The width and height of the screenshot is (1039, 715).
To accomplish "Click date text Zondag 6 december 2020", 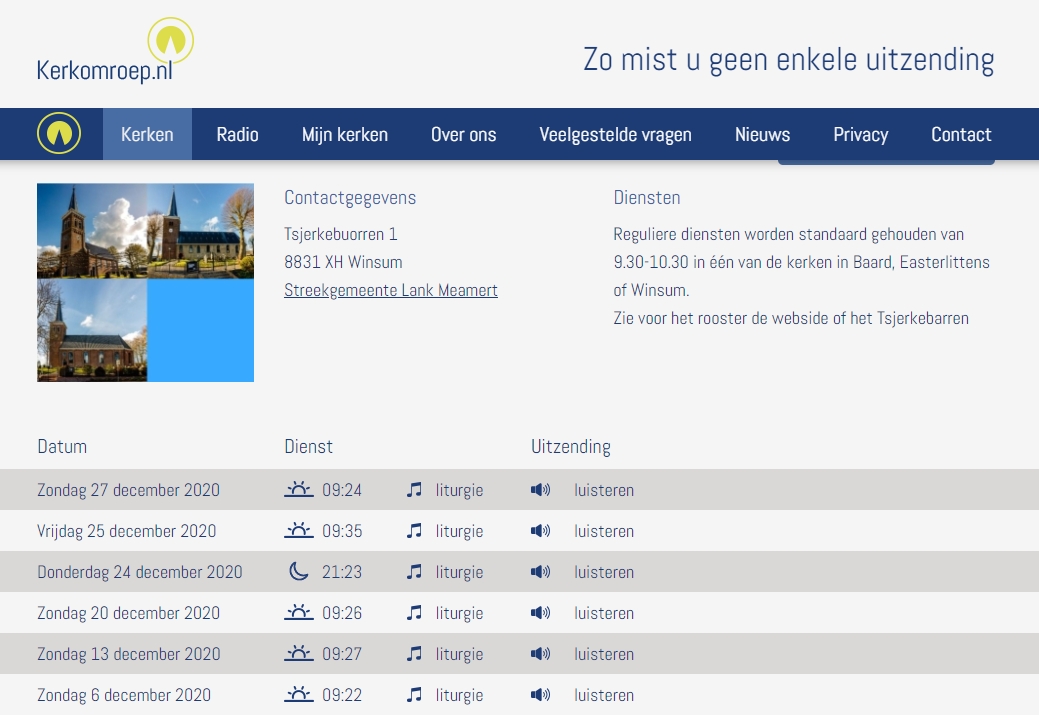I will [124, 695].
